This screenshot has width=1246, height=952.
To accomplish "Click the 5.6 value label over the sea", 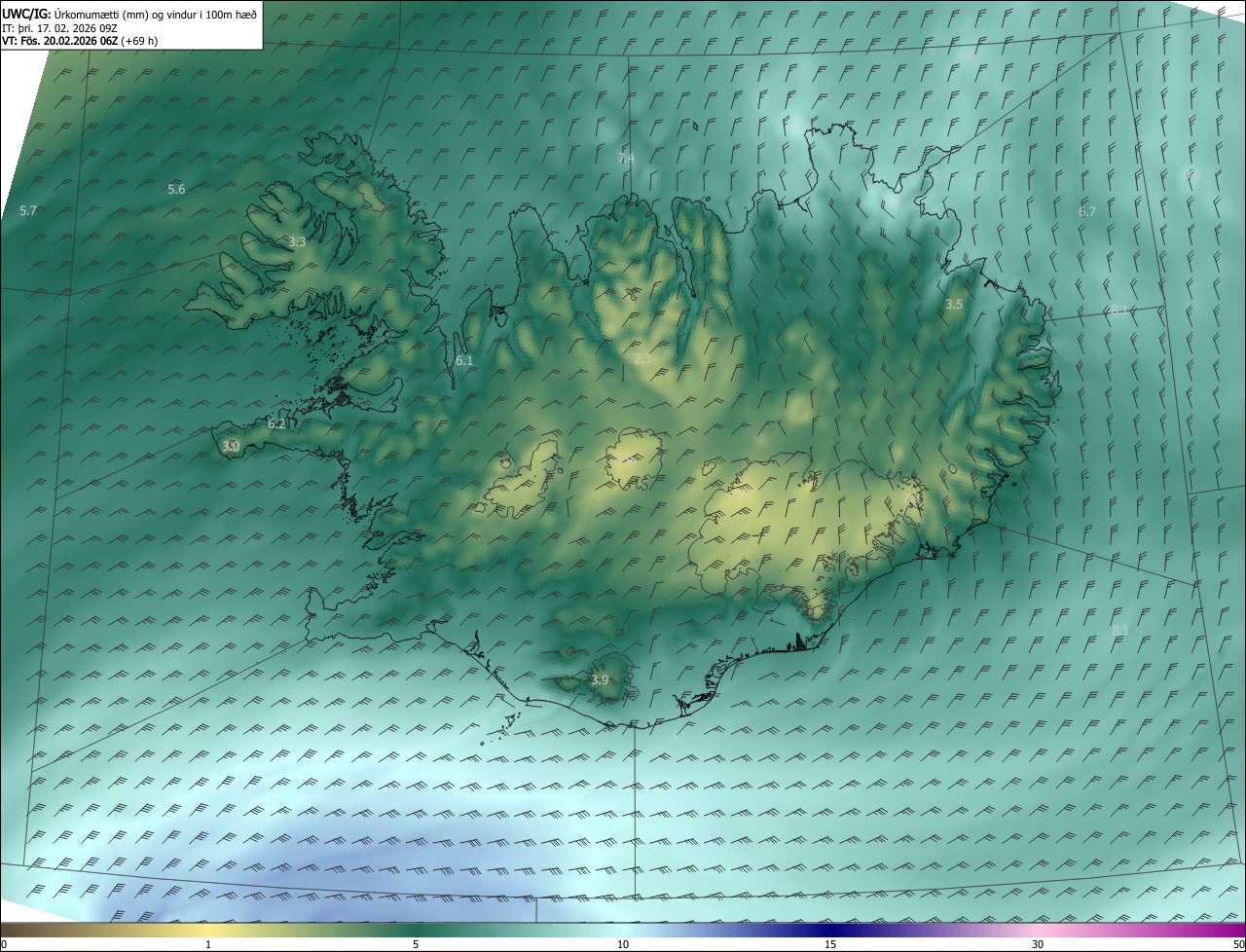I will click(176, 189).
